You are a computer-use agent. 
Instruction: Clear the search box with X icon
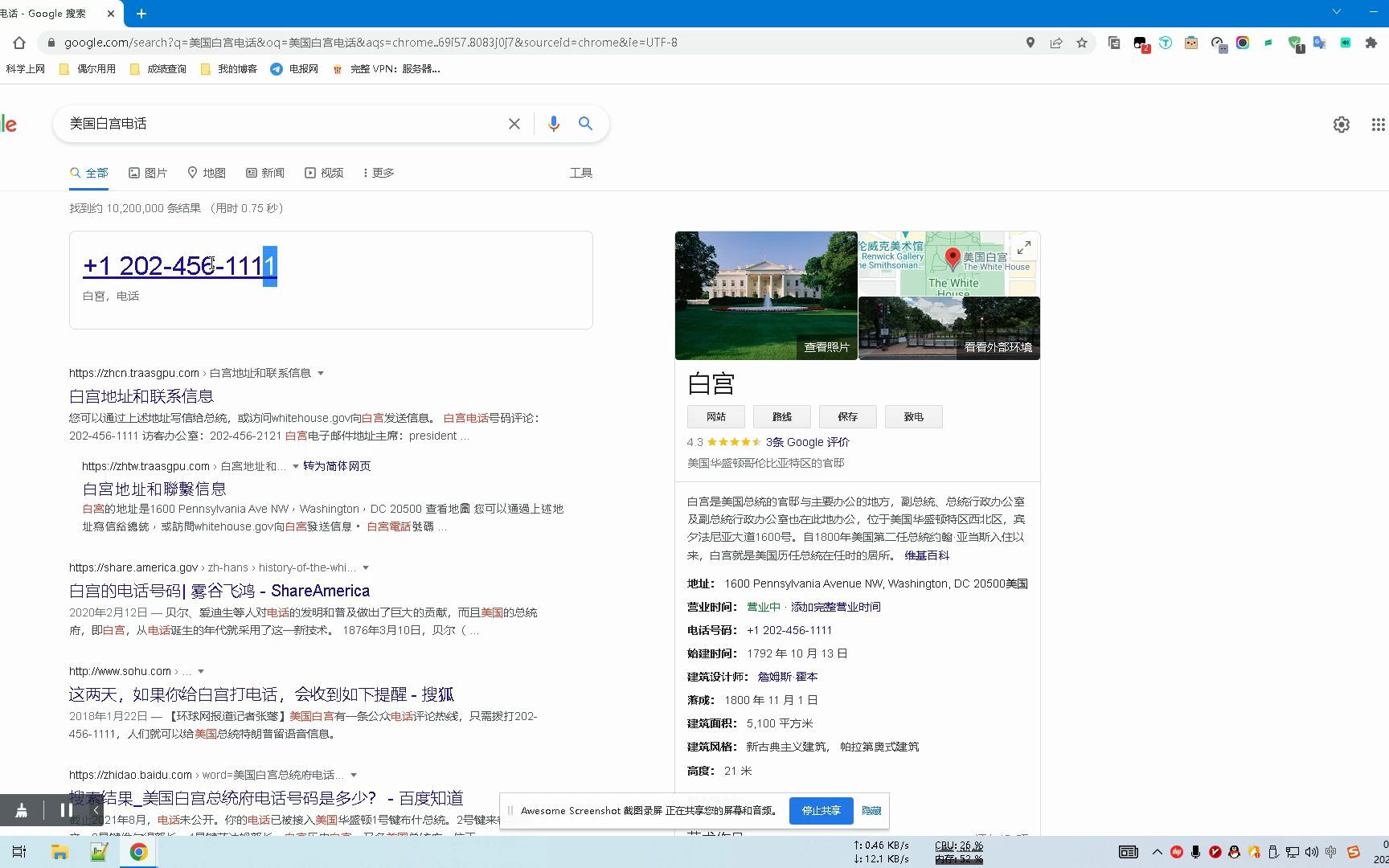click(514, 124)
